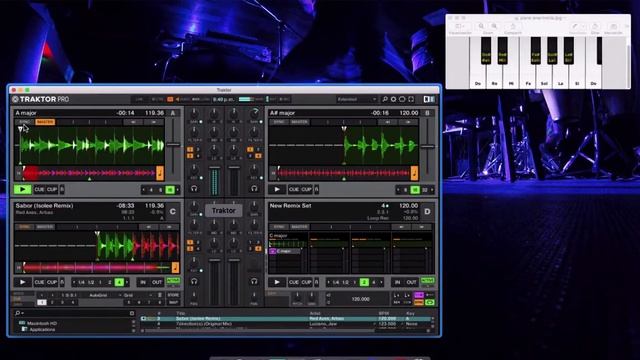This screenshot has width=640, height=360.
Task: Click channel A volume fader in mixer
Action: pyautogui.click(x=215, y=167)
